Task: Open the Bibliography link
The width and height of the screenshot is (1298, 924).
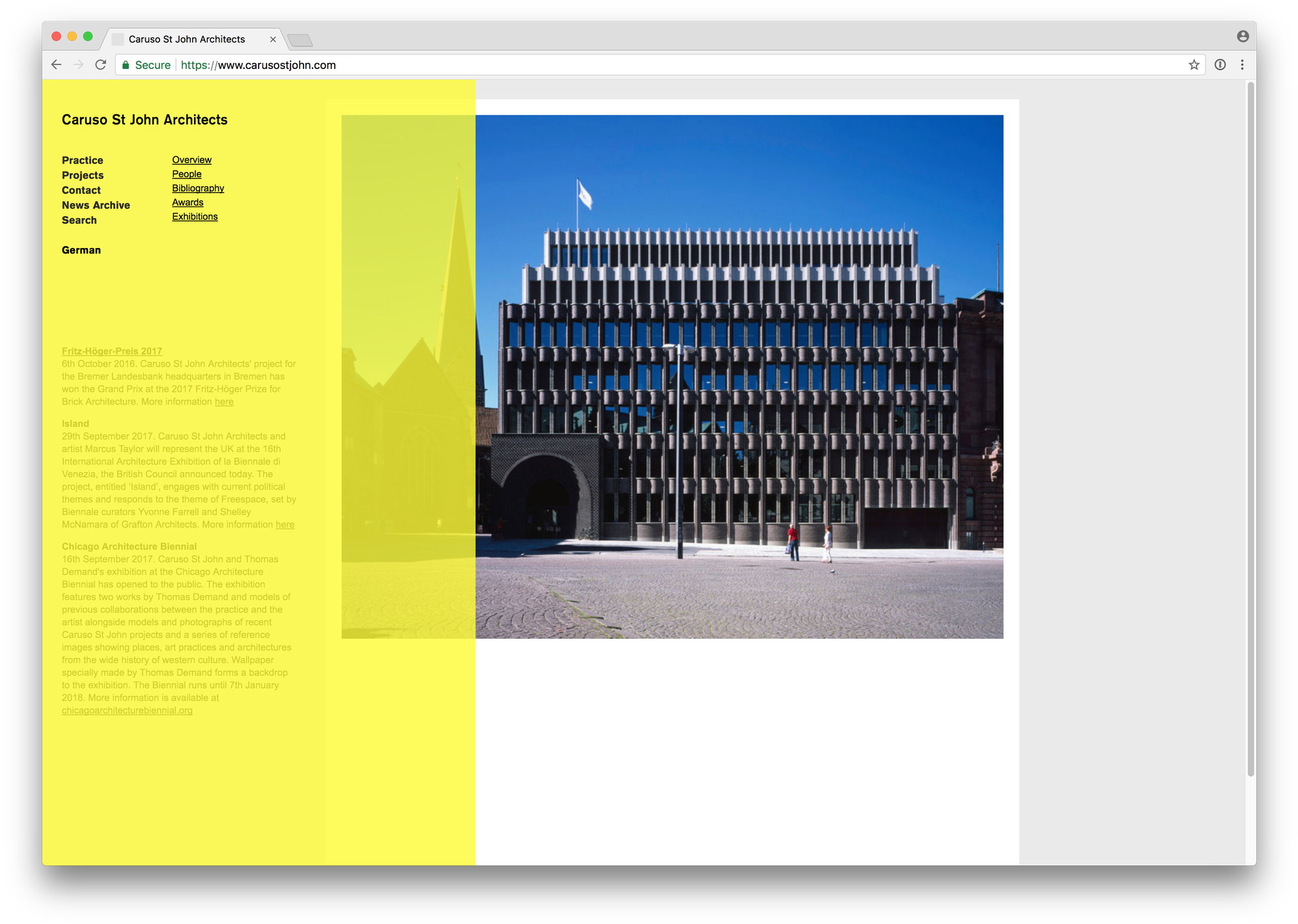Action: [x=198, y=188]
